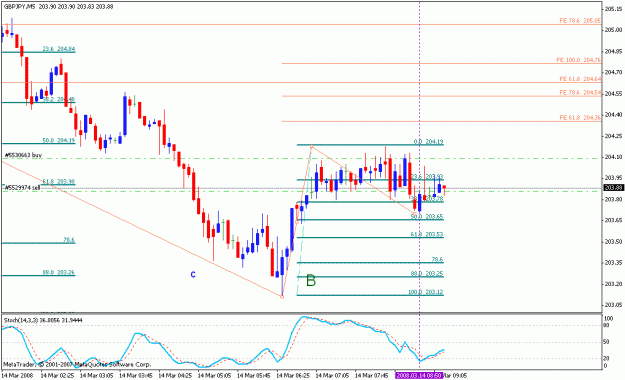Click the 204.40 price scale value
This screenshot has width=625, height=380.
(613, 115)
